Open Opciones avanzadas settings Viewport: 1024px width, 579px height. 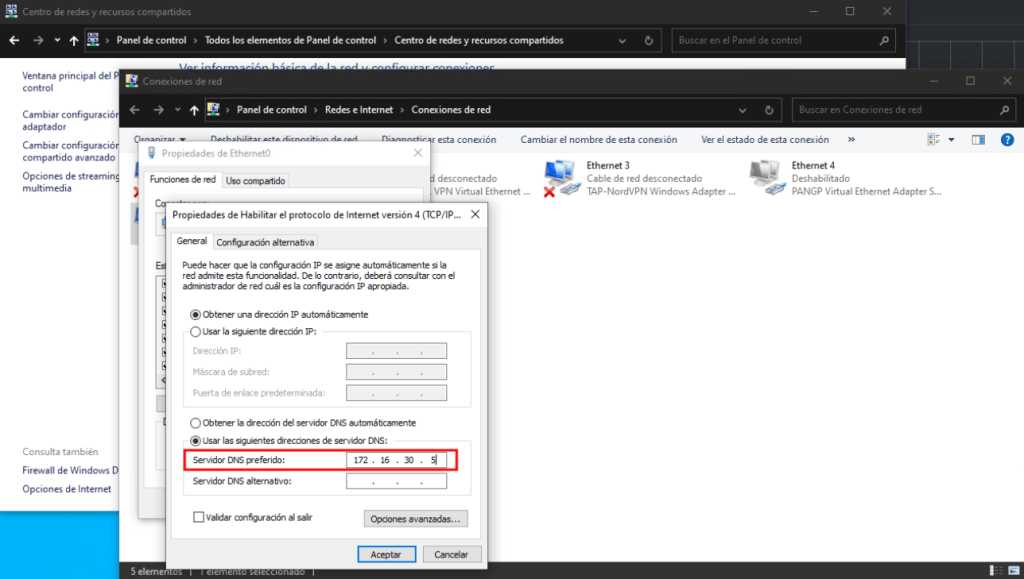[415, 518]
